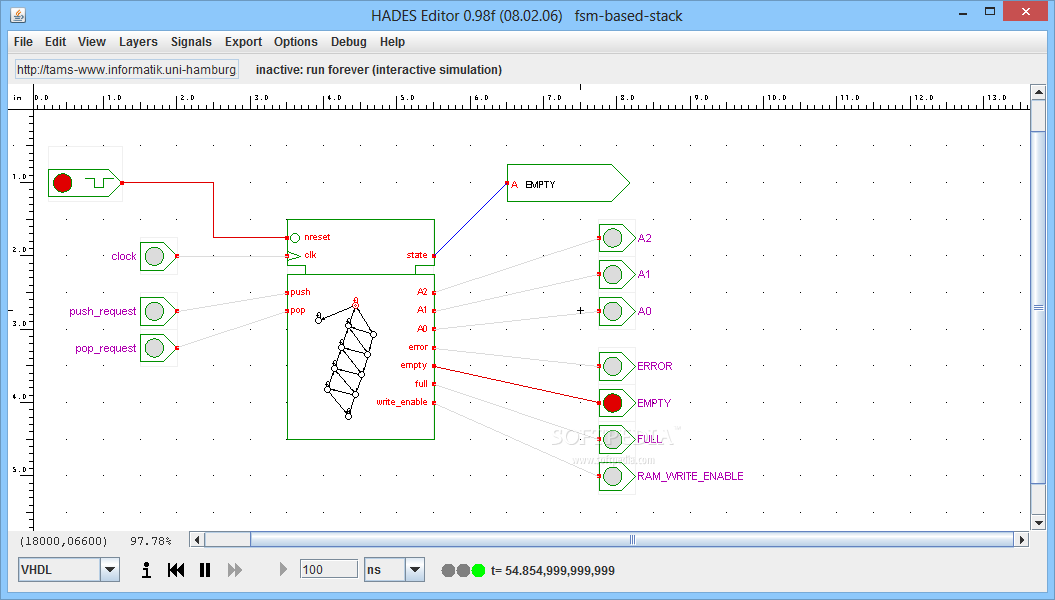Click the URL field showing tams-www.informatik.uni-hamburg
The image size is (1055, 600).
126,69
